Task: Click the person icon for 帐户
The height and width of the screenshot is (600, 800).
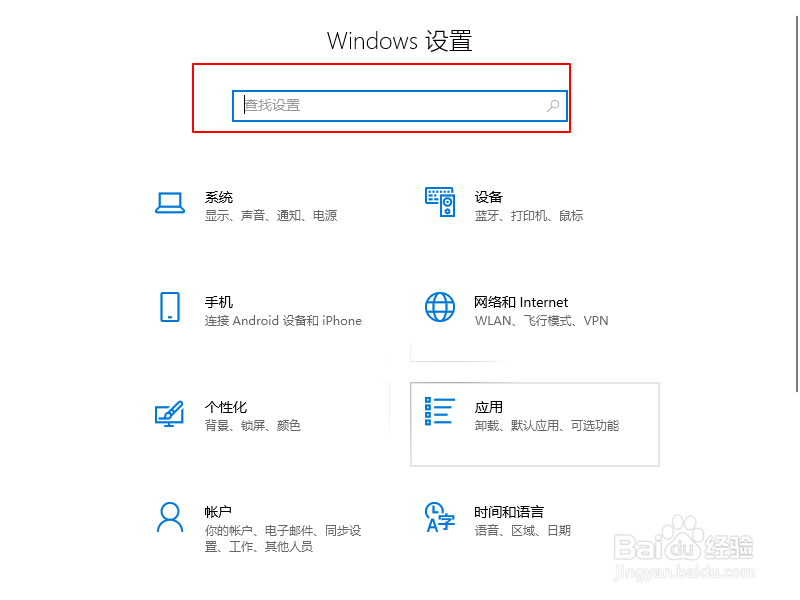Action: 170,517
